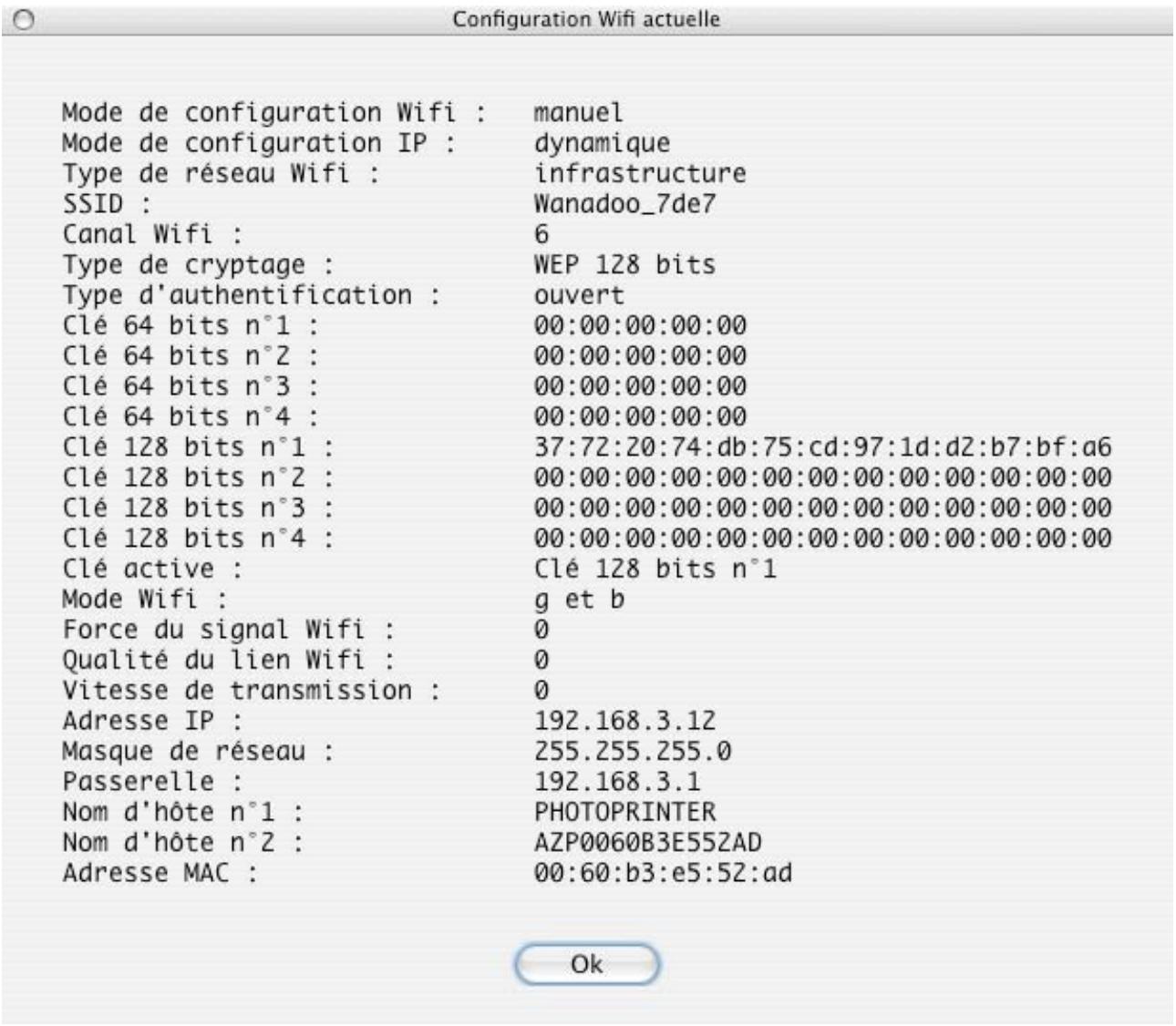Select the hostname AZP0060B3E552AD
Viewport: 1176px width, 1026px height.
point(647,842)
